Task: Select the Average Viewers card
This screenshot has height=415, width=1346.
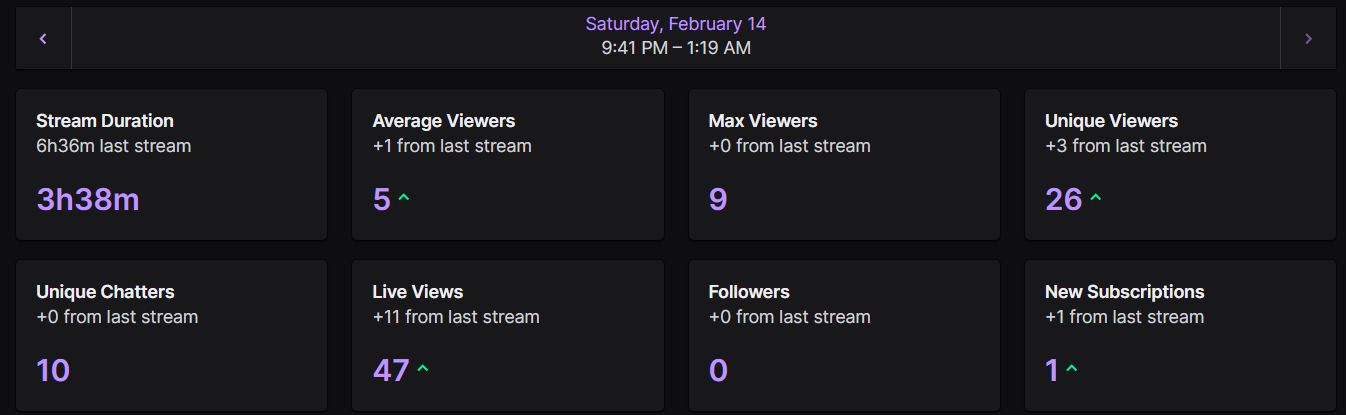Action: [507, 164]
